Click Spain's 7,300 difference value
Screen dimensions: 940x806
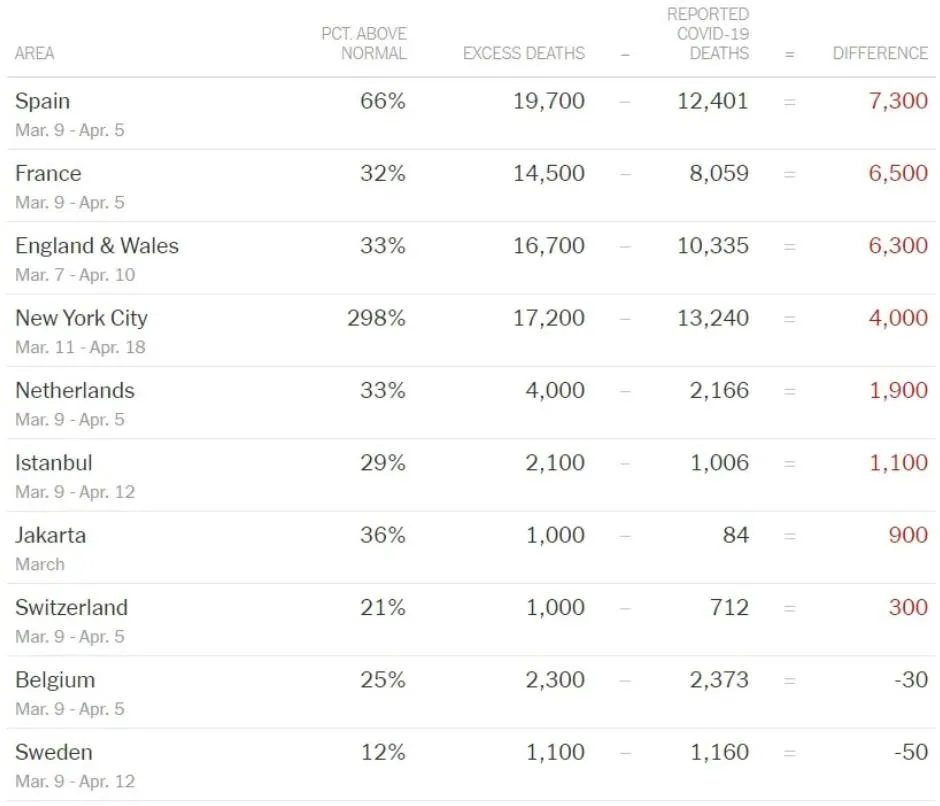pos(898,101)
